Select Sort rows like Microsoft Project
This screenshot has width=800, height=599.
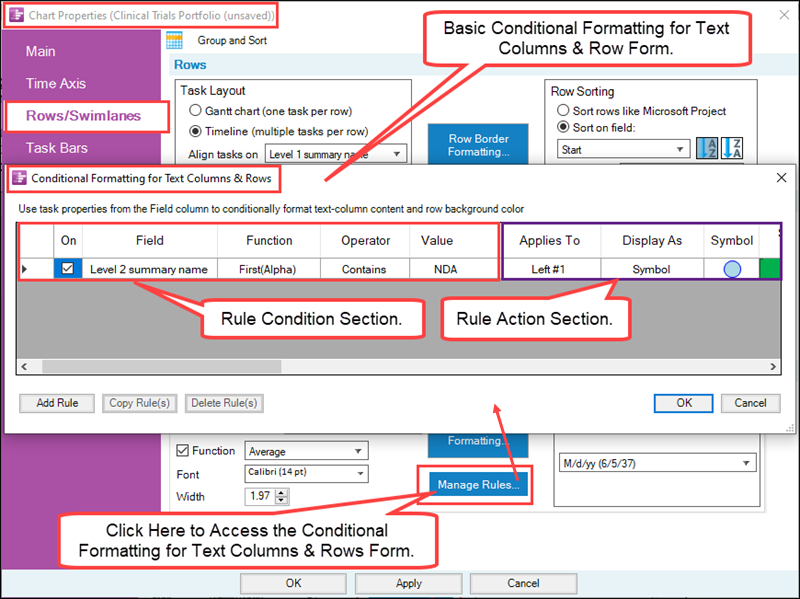563,111
